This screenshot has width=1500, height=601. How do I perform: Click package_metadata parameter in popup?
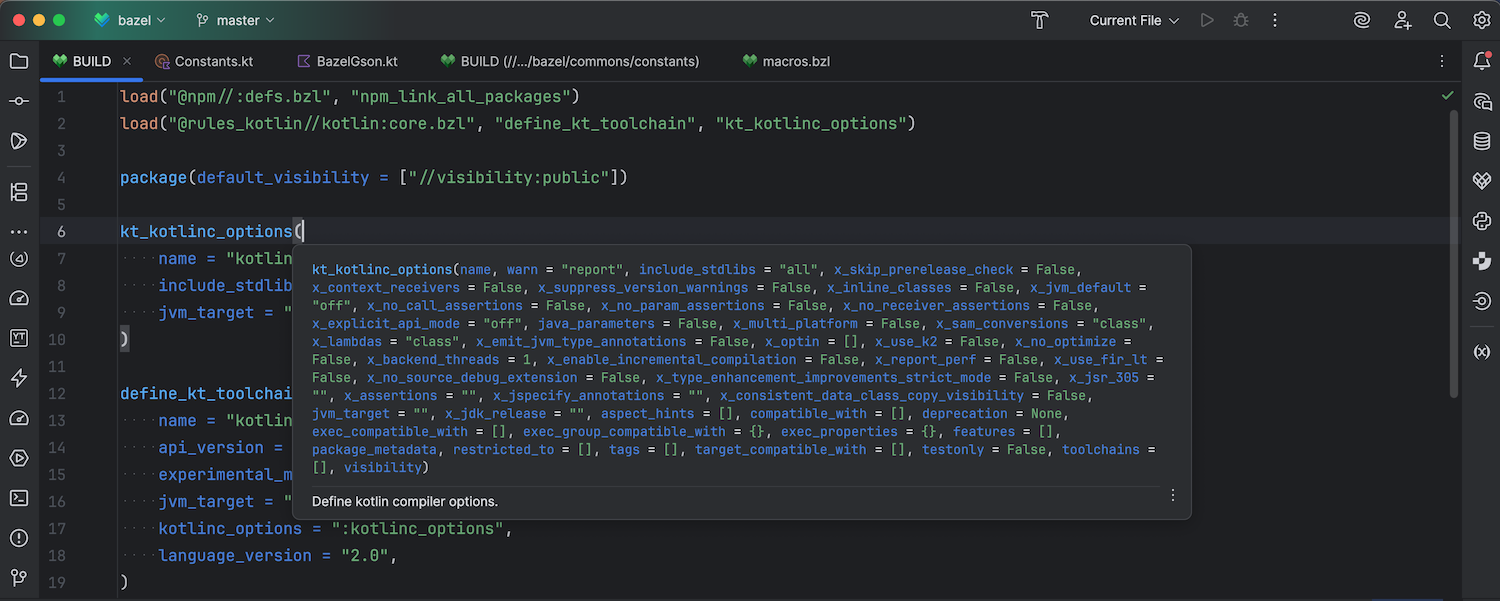coord(374,450)
